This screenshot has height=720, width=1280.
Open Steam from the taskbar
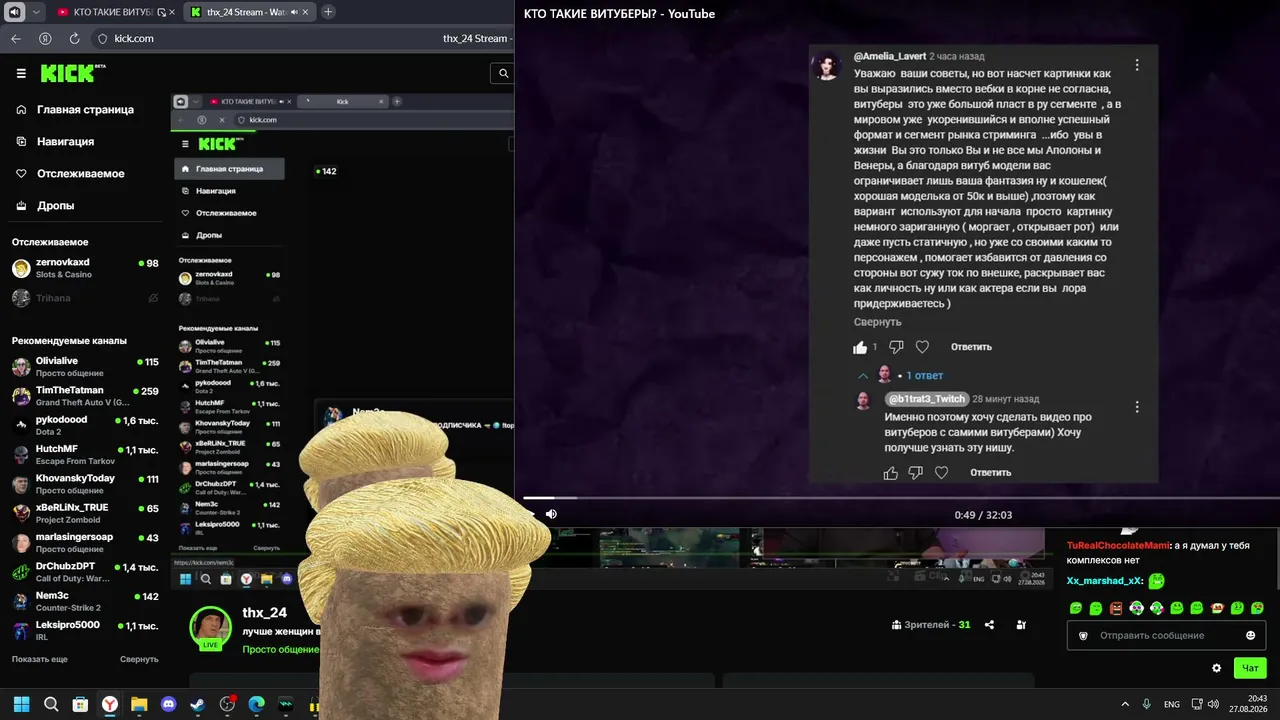coord(198,704)
